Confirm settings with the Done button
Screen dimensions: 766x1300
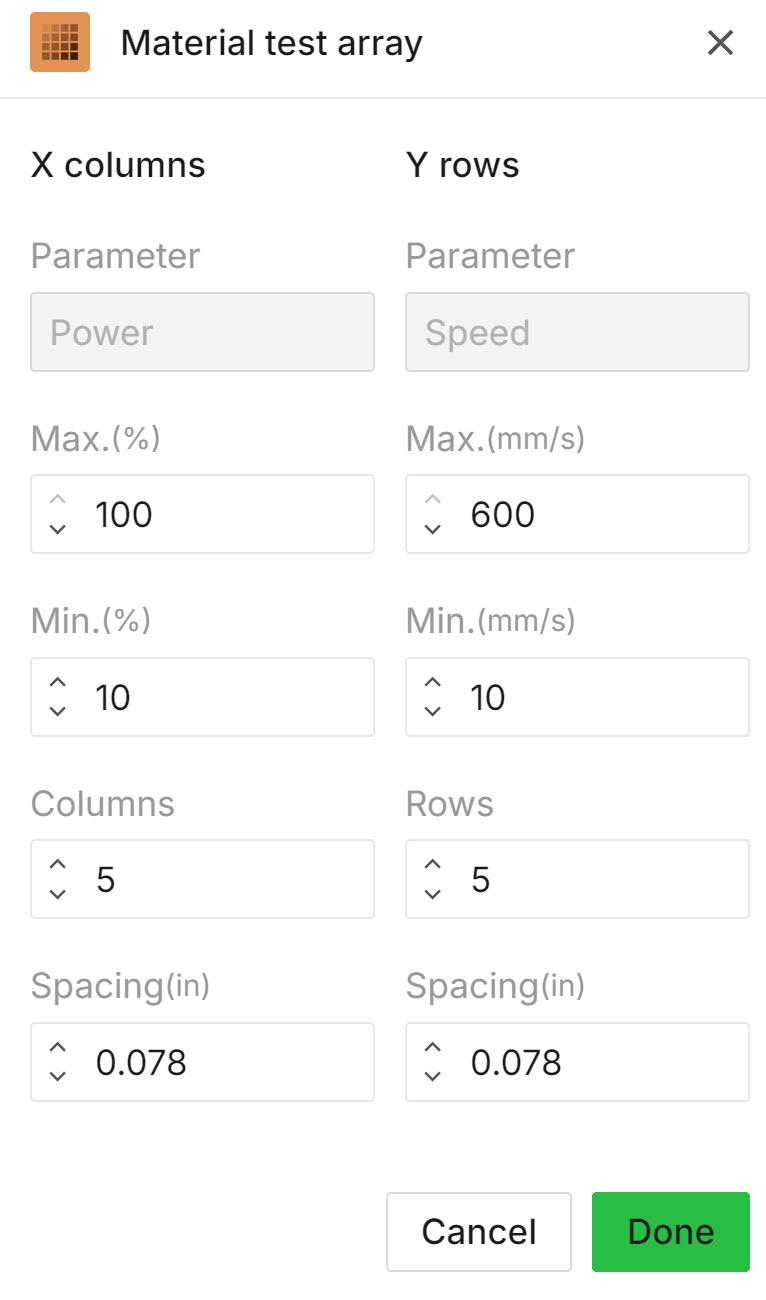tap(670, 1232)
